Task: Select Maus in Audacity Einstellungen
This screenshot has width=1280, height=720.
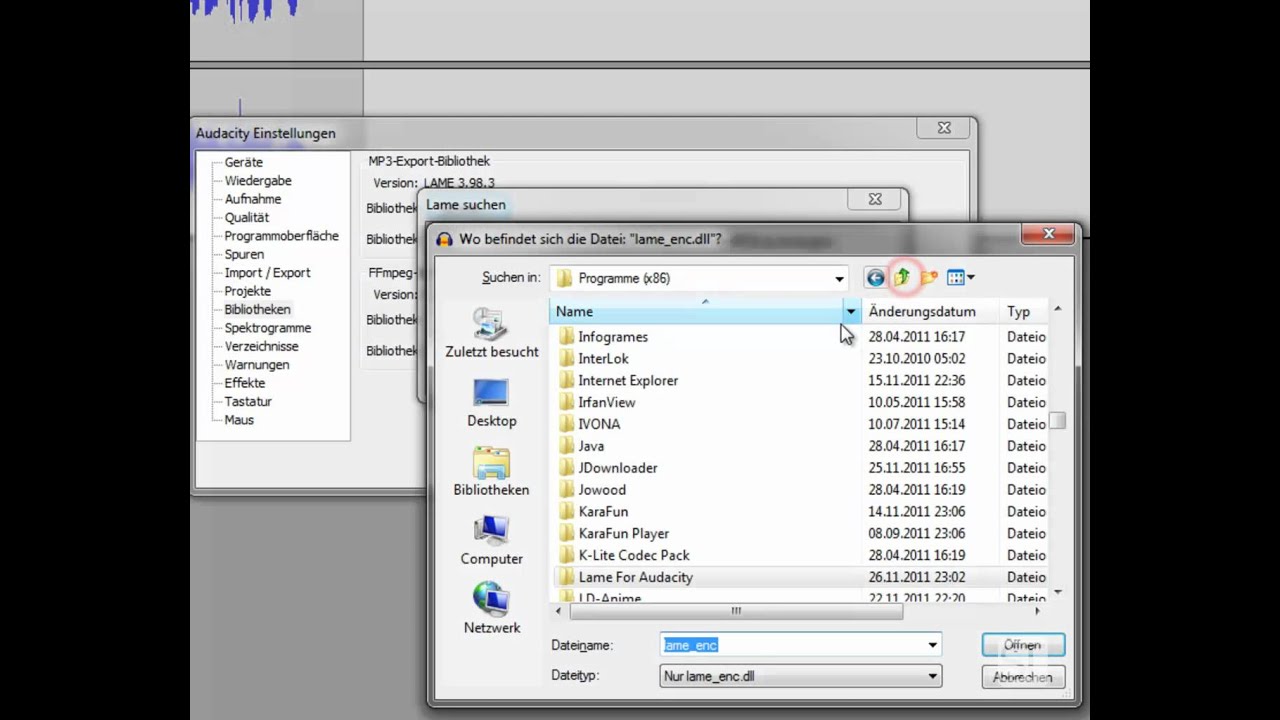Action: (239, 420)
